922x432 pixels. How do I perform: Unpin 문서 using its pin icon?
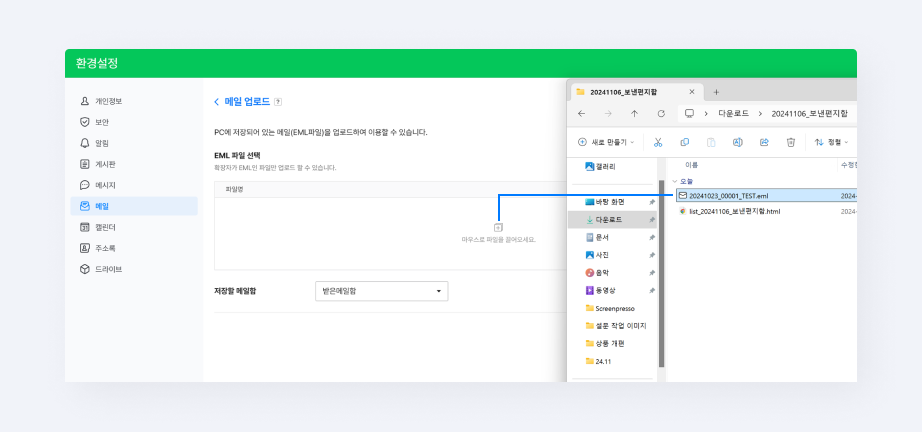pyautogui.click(x=652, y=237)
